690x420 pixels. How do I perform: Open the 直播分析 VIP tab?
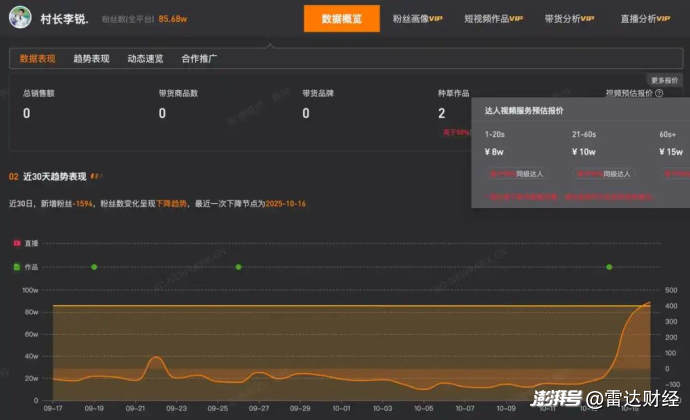tap(645, 18)
